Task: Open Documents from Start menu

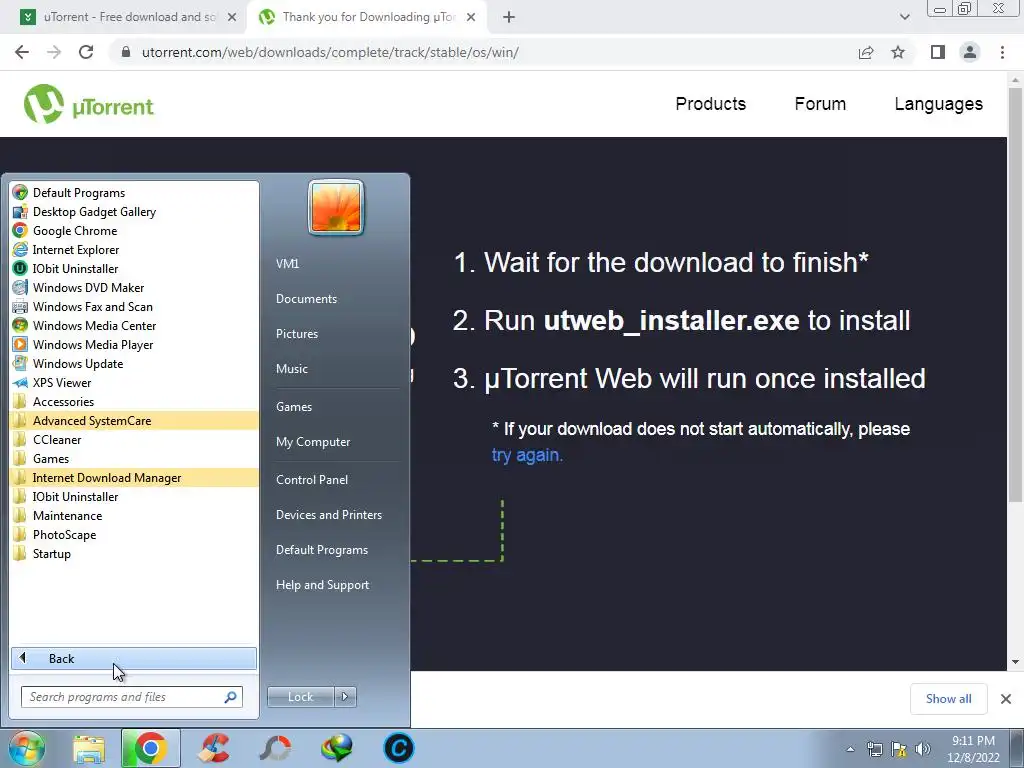Action: point(306,298)
